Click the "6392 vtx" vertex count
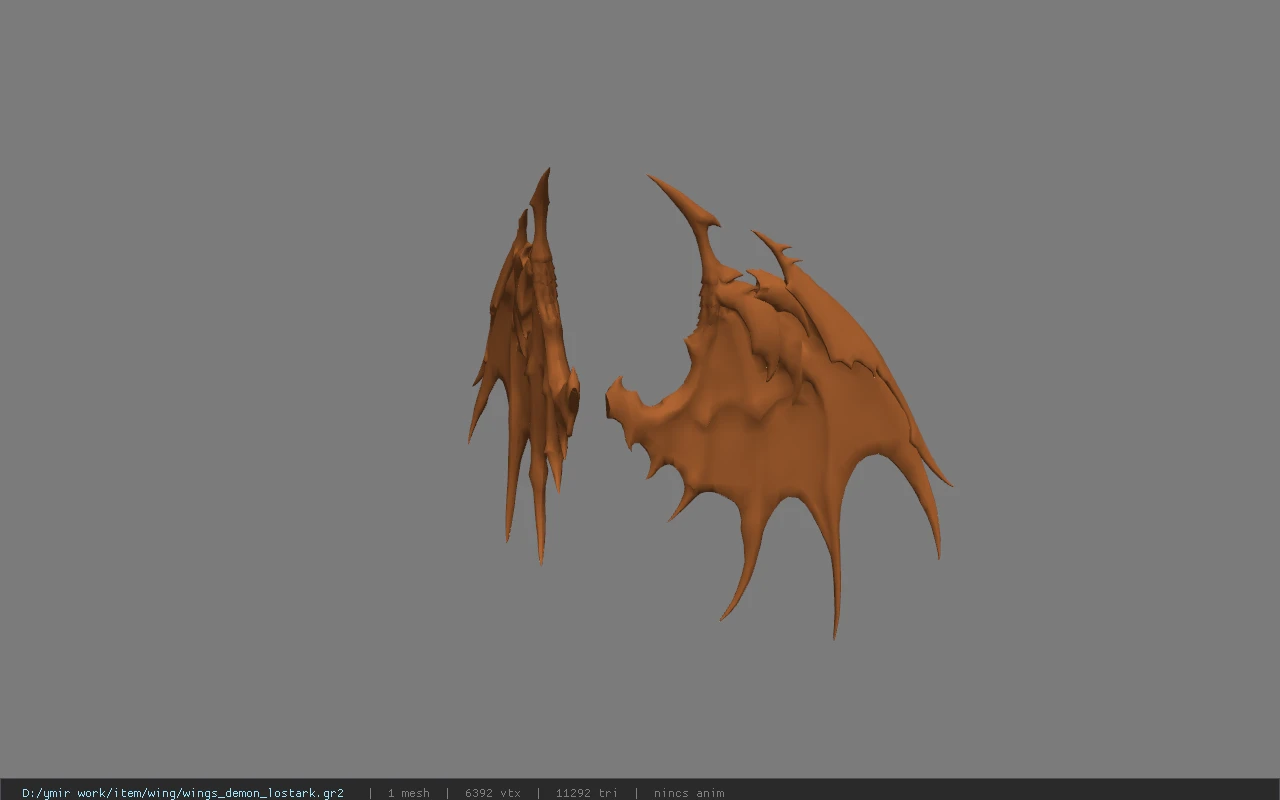Image resolution: width=1280 pixels, height=800 pixels. (x=493, y=793)
